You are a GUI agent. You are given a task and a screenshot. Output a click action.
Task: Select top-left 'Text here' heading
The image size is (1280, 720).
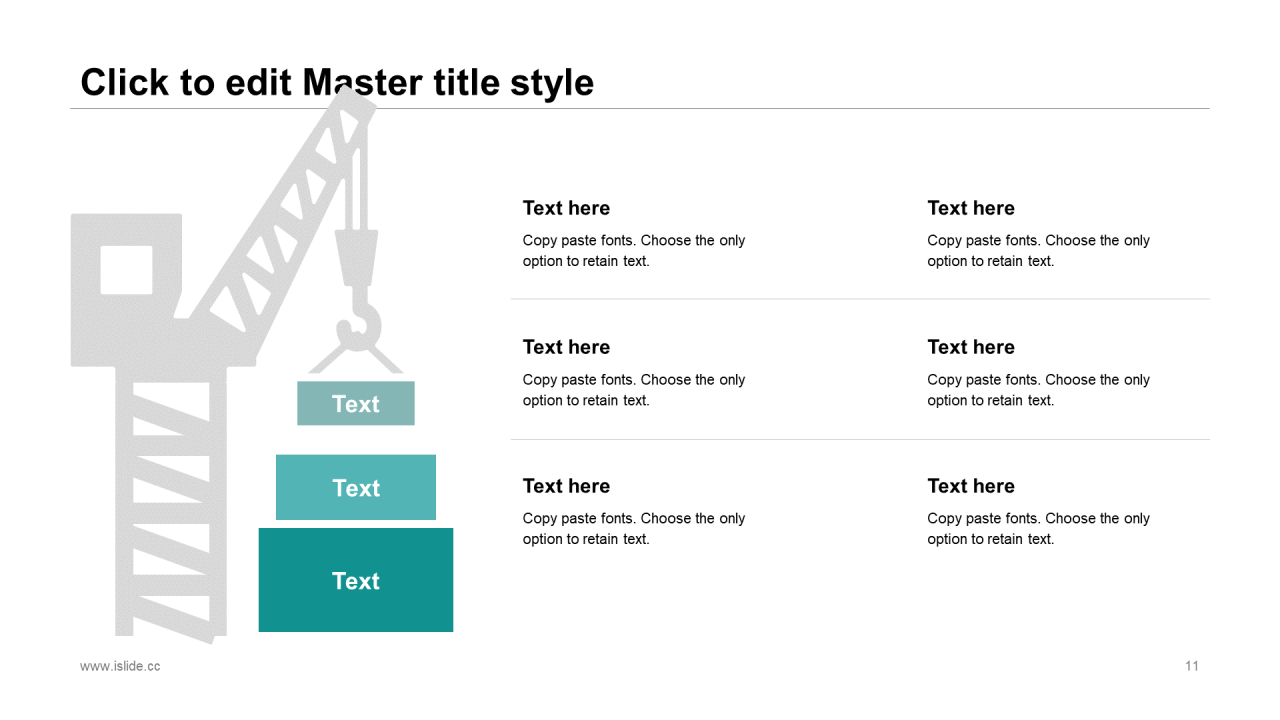click(x=566, y=208)
